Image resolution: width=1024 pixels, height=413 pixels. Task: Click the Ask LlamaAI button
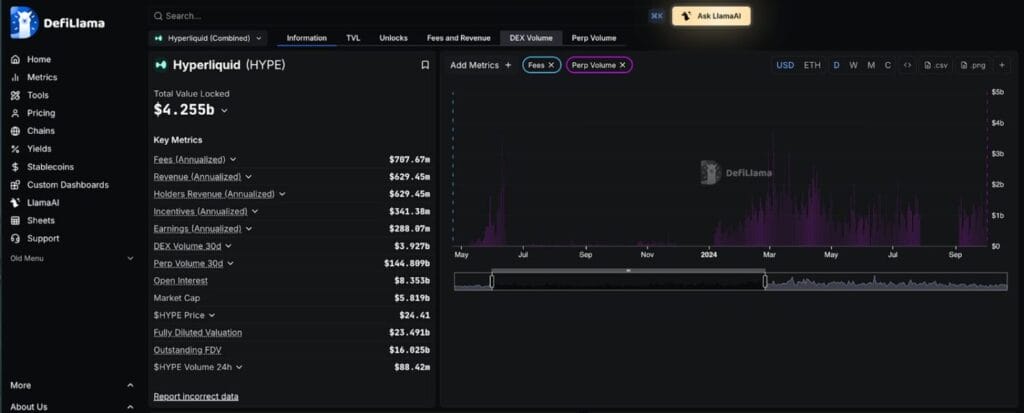coord(711,16)
